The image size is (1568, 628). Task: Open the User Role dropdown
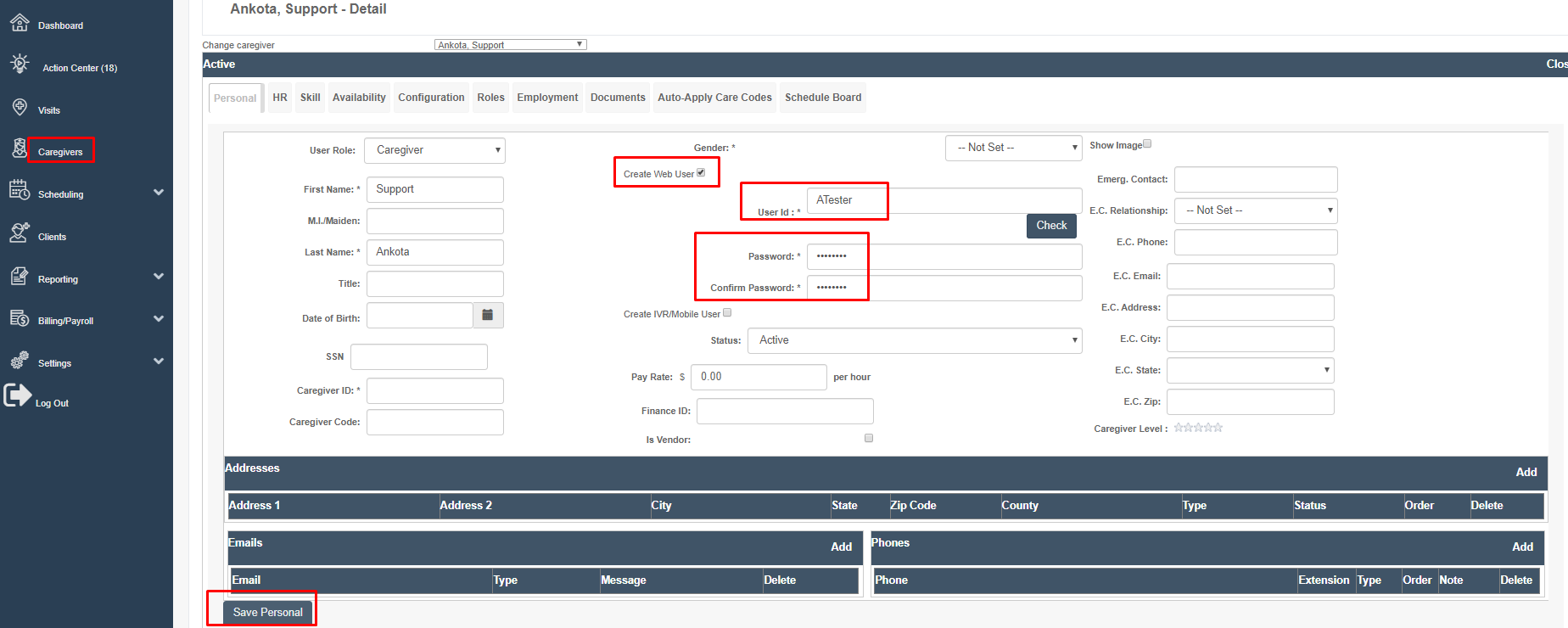point(435,150)
